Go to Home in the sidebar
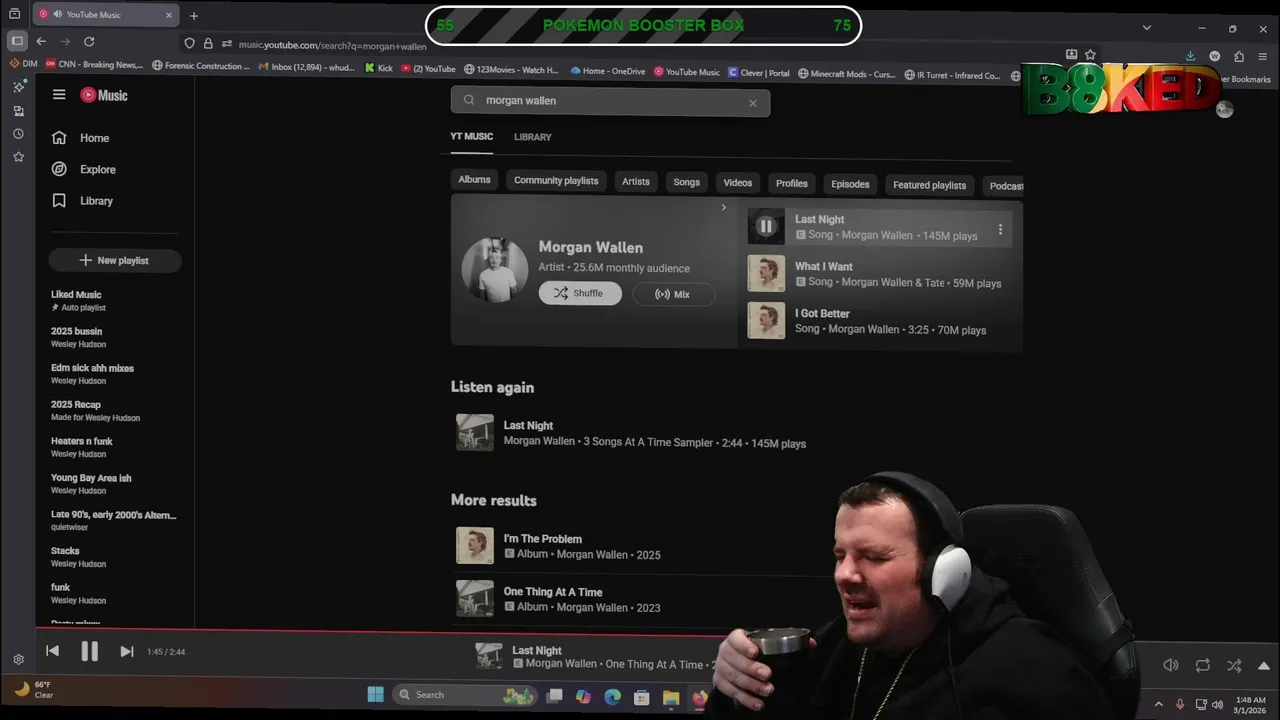 [x=81, y=138]
